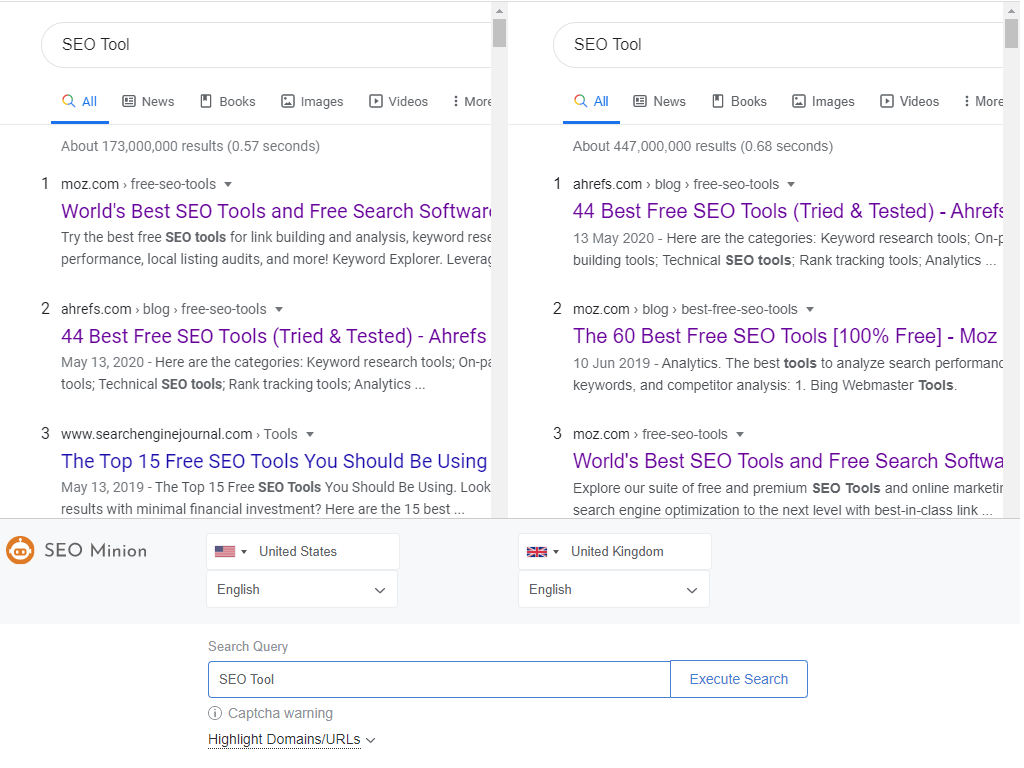The image size is (1024, 768).
Task: Click Images icon in left results pane
Action: [288, 101]
